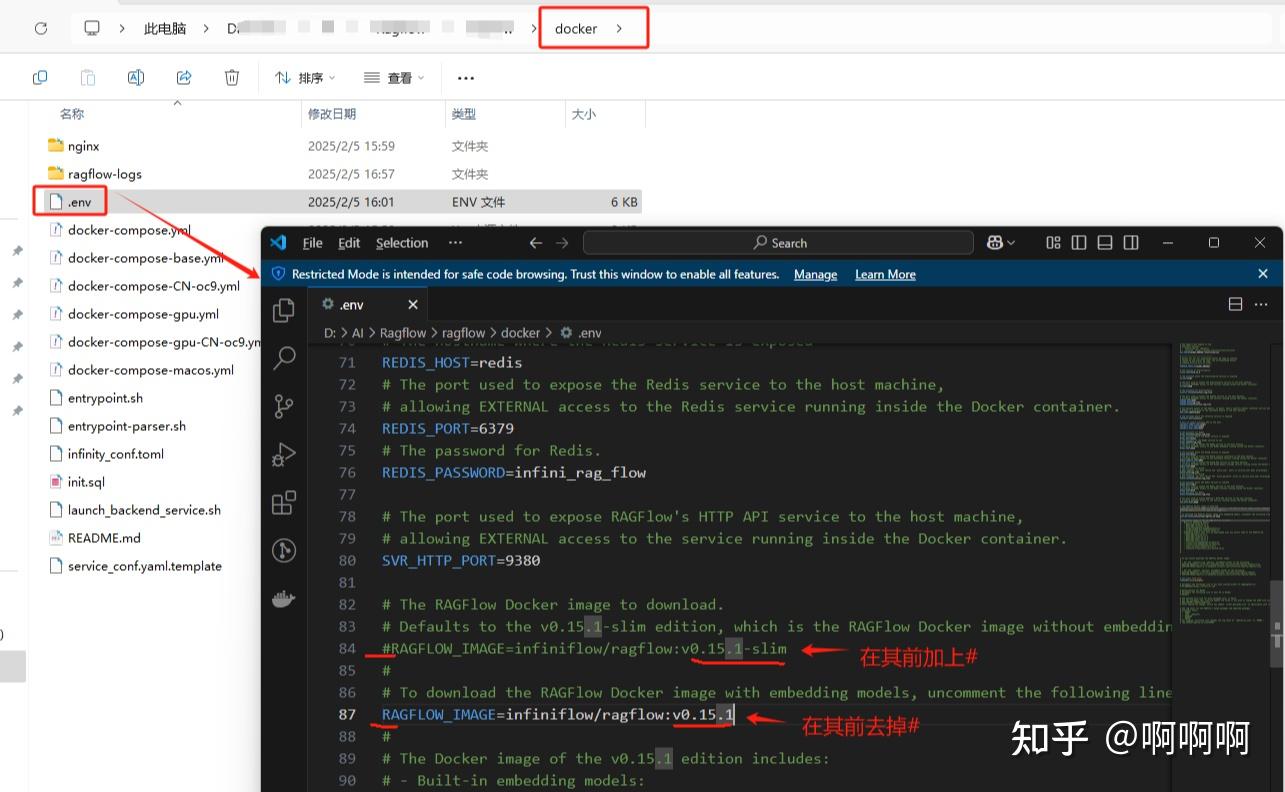This screenshot has width=1285, height=792.
Task: Click the line 84 #RAGFLOW_IMAGE text
Action: coord(584,648)
